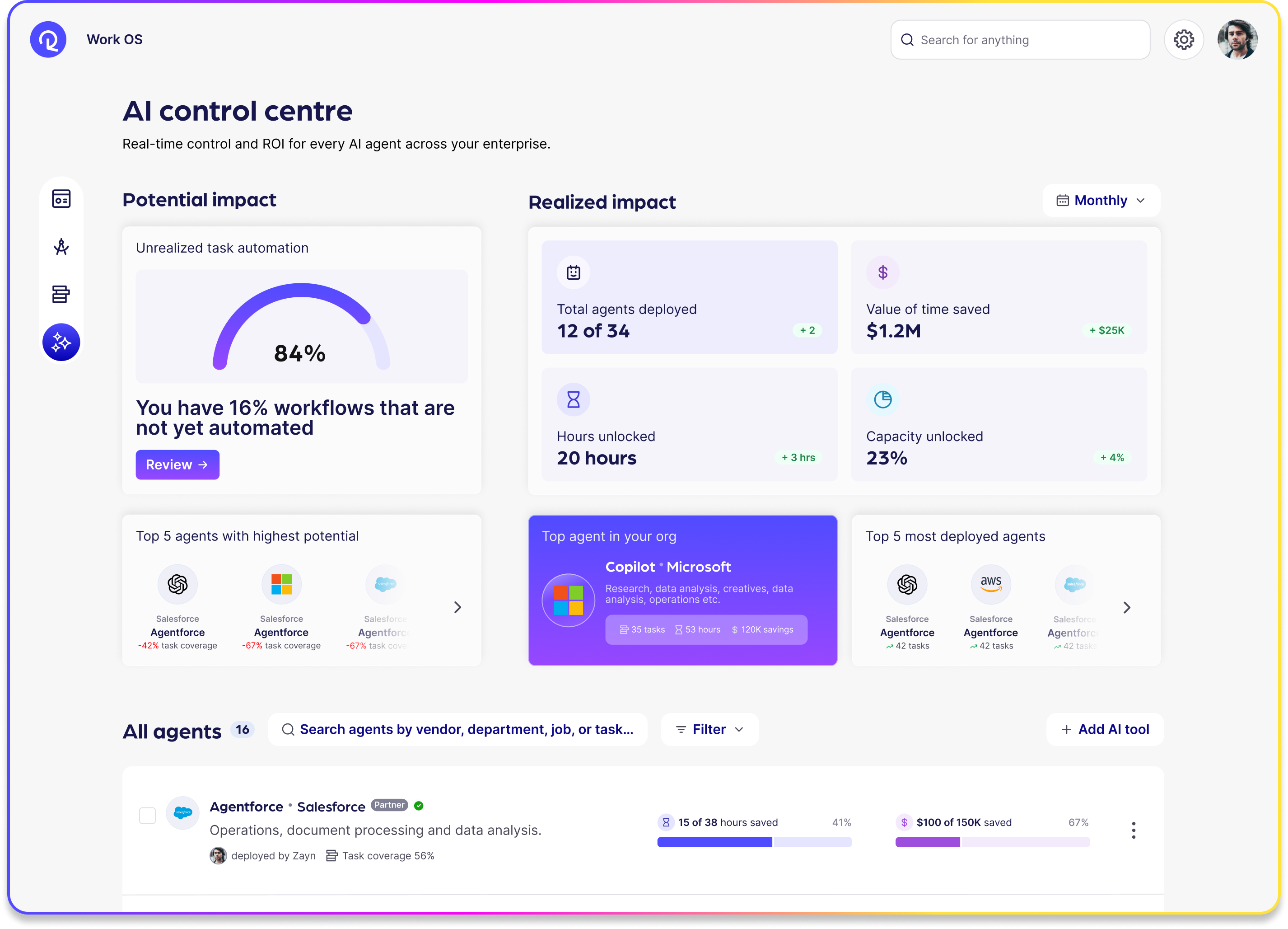Screen dimensions: 1288x929
Task: Click the Work OS title text
Action: (x=115, y=39)
